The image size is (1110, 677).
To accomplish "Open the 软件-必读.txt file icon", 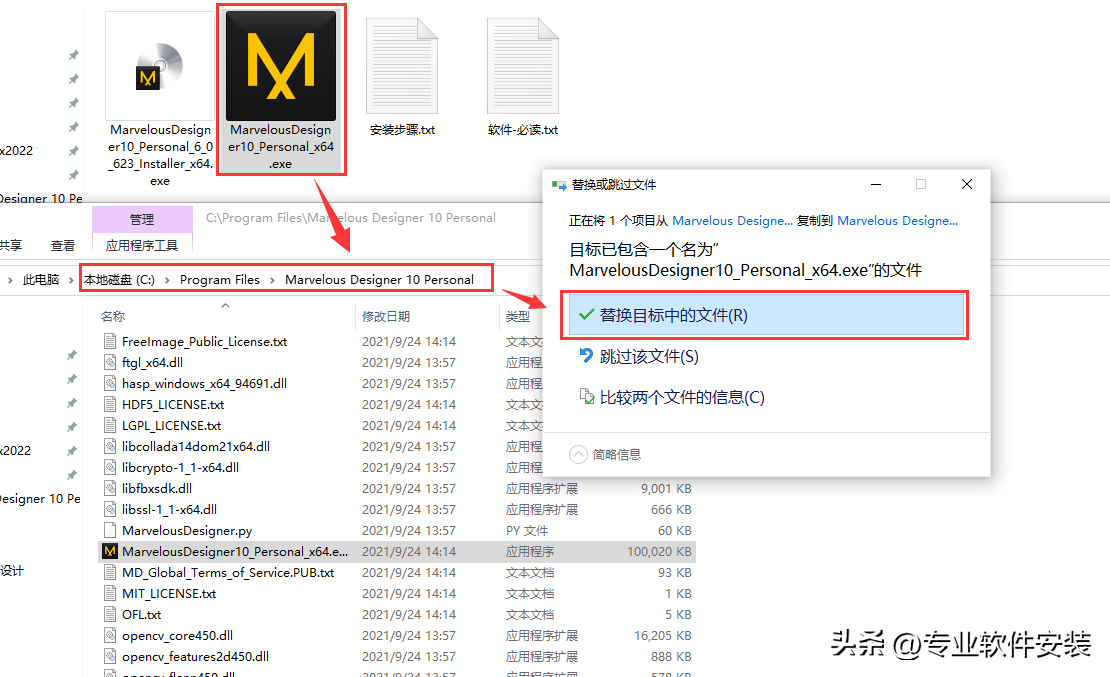I will (x=523, y=66).
